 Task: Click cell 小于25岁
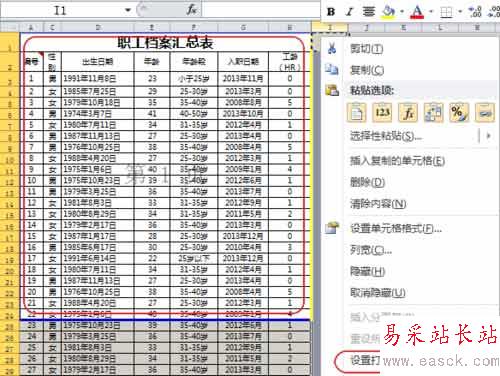tap(194, 79)
